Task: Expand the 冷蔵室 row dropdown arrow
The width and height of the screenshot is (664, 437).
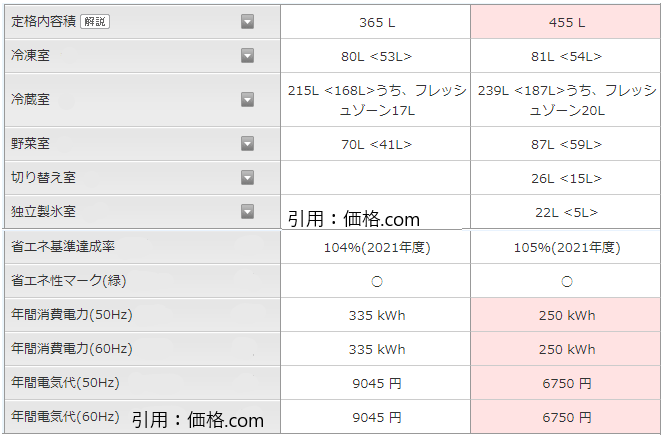Action: click(247, 99)
